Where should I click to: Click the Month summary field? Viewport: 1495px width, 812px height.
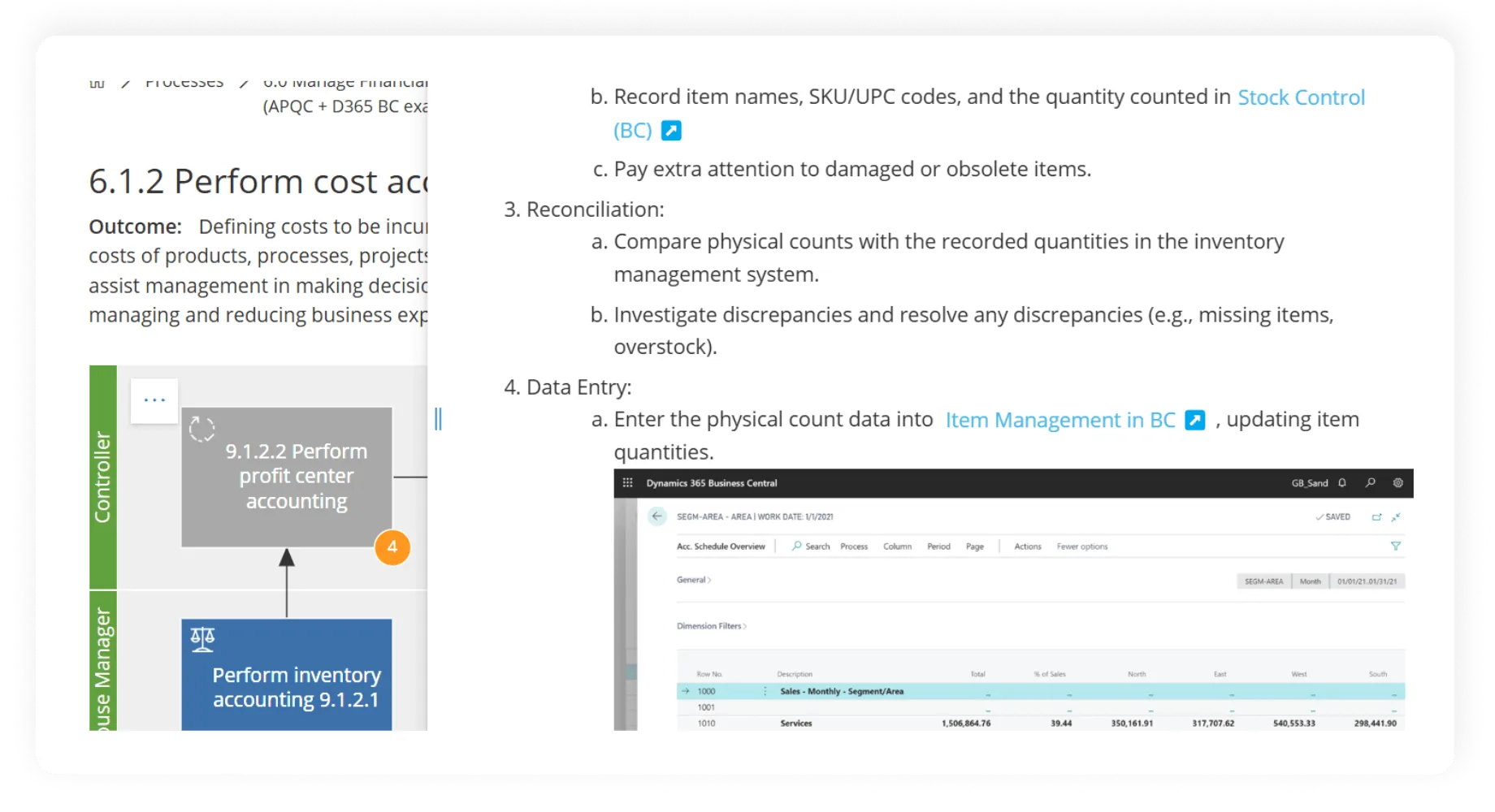coord(1310,581)
